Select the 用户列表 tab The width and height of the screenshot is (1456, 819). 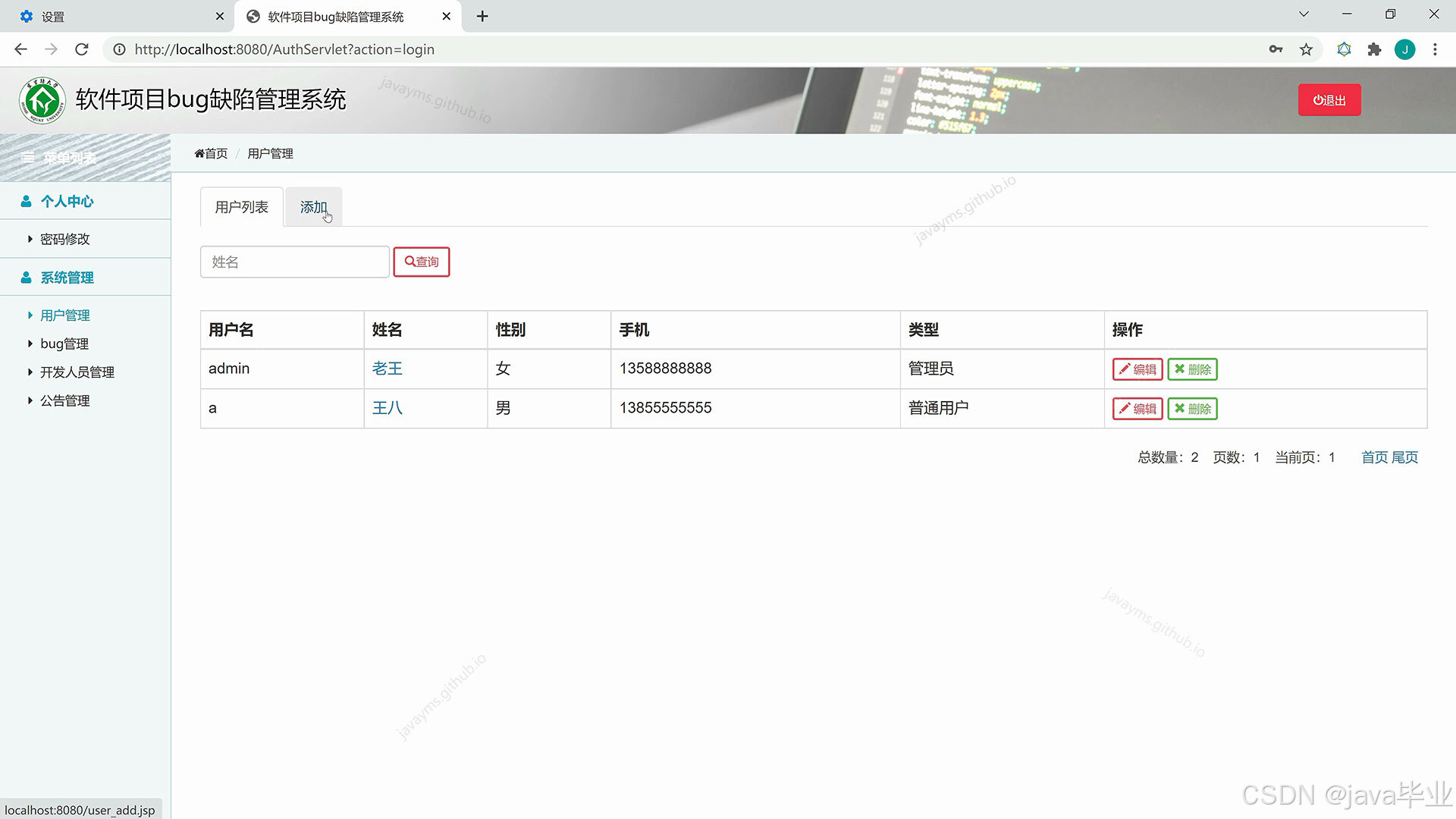tap(241, 207)
